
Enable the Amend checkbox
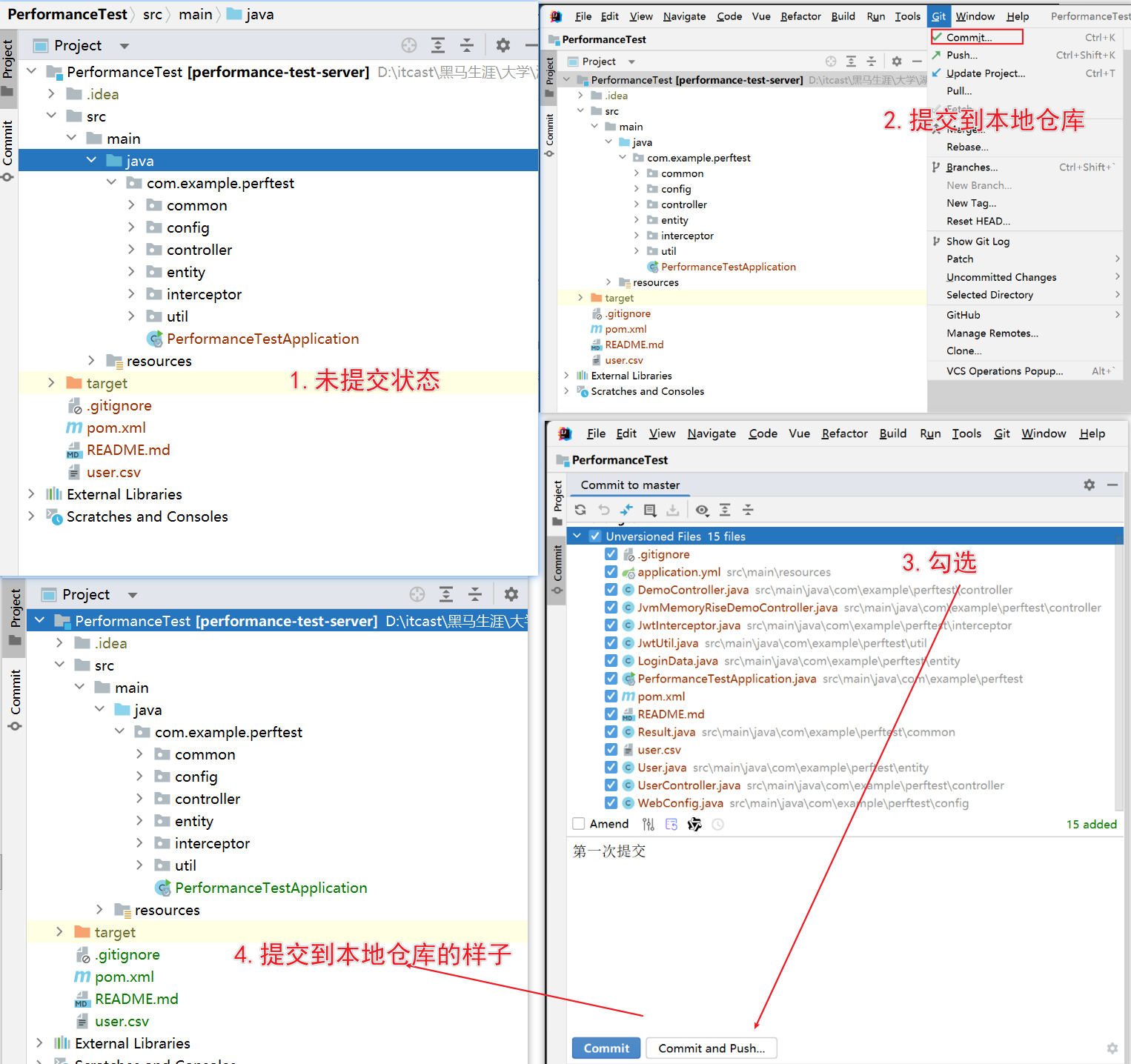579,824
